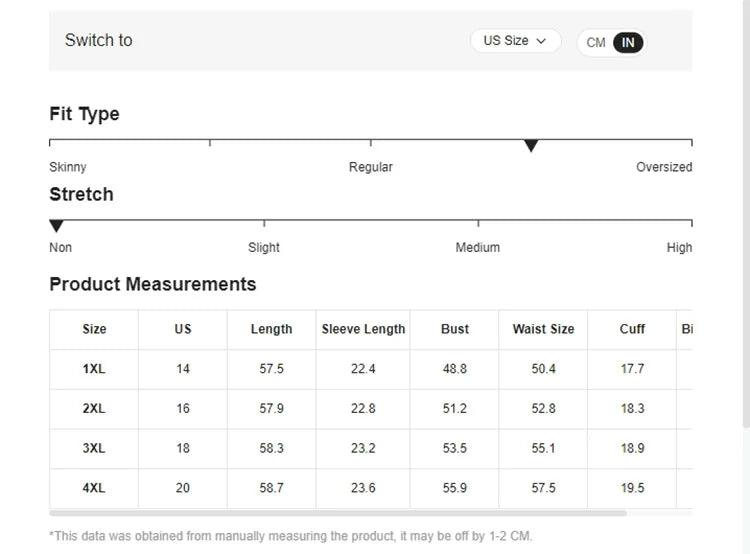Screen dimensions: 750x554
Task: Click the Bust column header
Action: click(455, 329)
